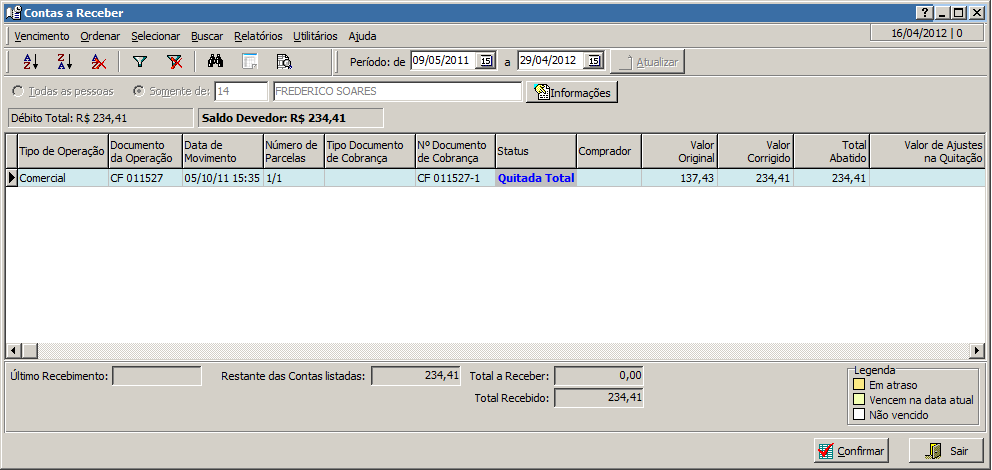This screenshot has width=992, height=470.
Task: Click the sort descending Z-A icon
Action: coord(65,62)
